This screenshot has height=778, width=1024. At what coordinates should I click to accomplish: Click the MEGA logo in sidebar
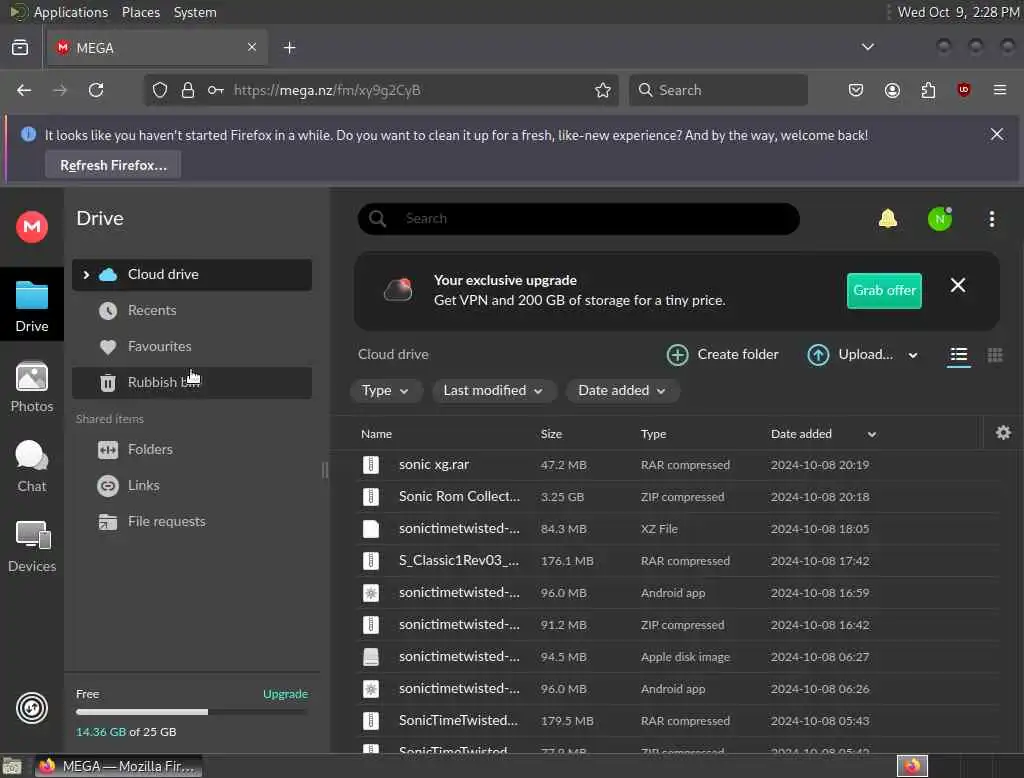click(31, 227)
